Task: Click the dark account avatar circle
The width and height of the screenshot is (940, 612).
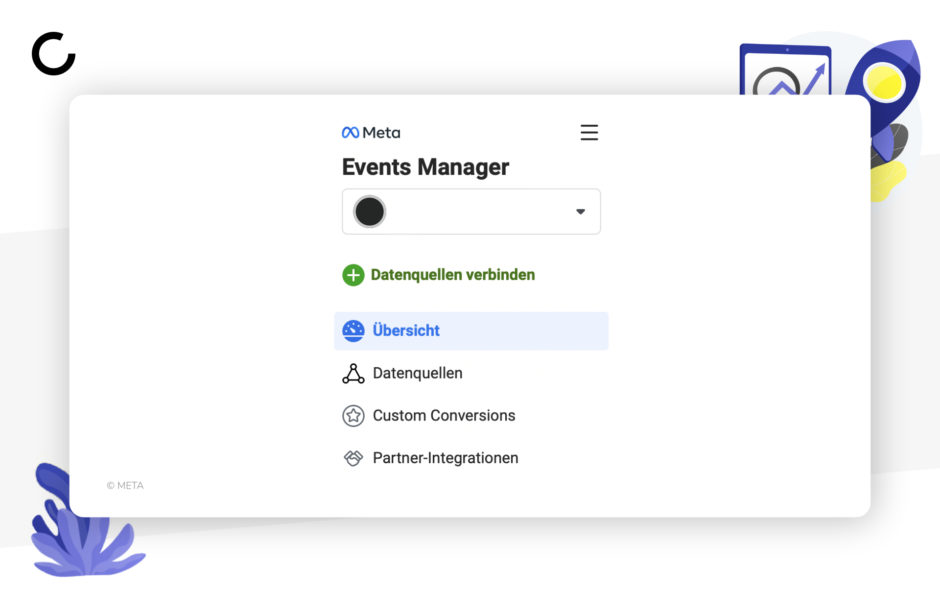Action: coord(369,212)
